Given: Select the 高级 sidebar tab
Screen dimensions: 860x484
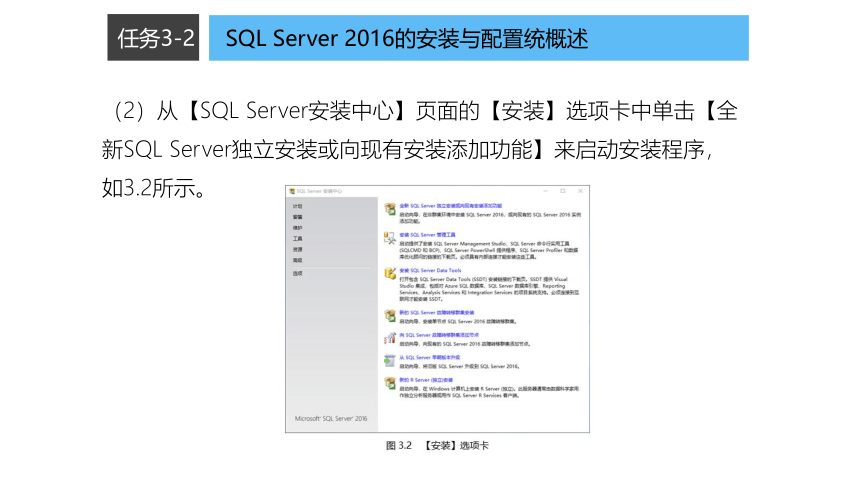Looking at the screenshot, I should 297,260.
